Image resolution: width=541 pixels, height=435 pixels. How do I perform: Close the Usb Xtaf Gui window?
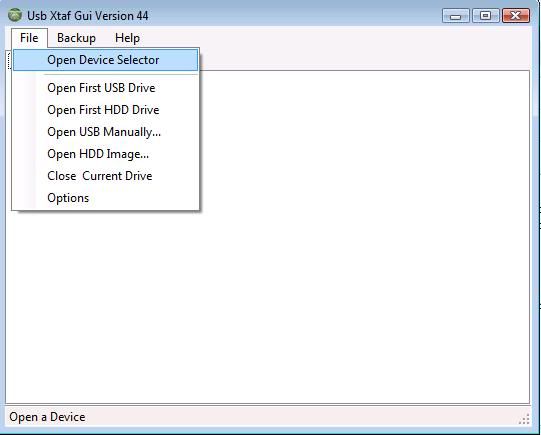tap(516, 16)
